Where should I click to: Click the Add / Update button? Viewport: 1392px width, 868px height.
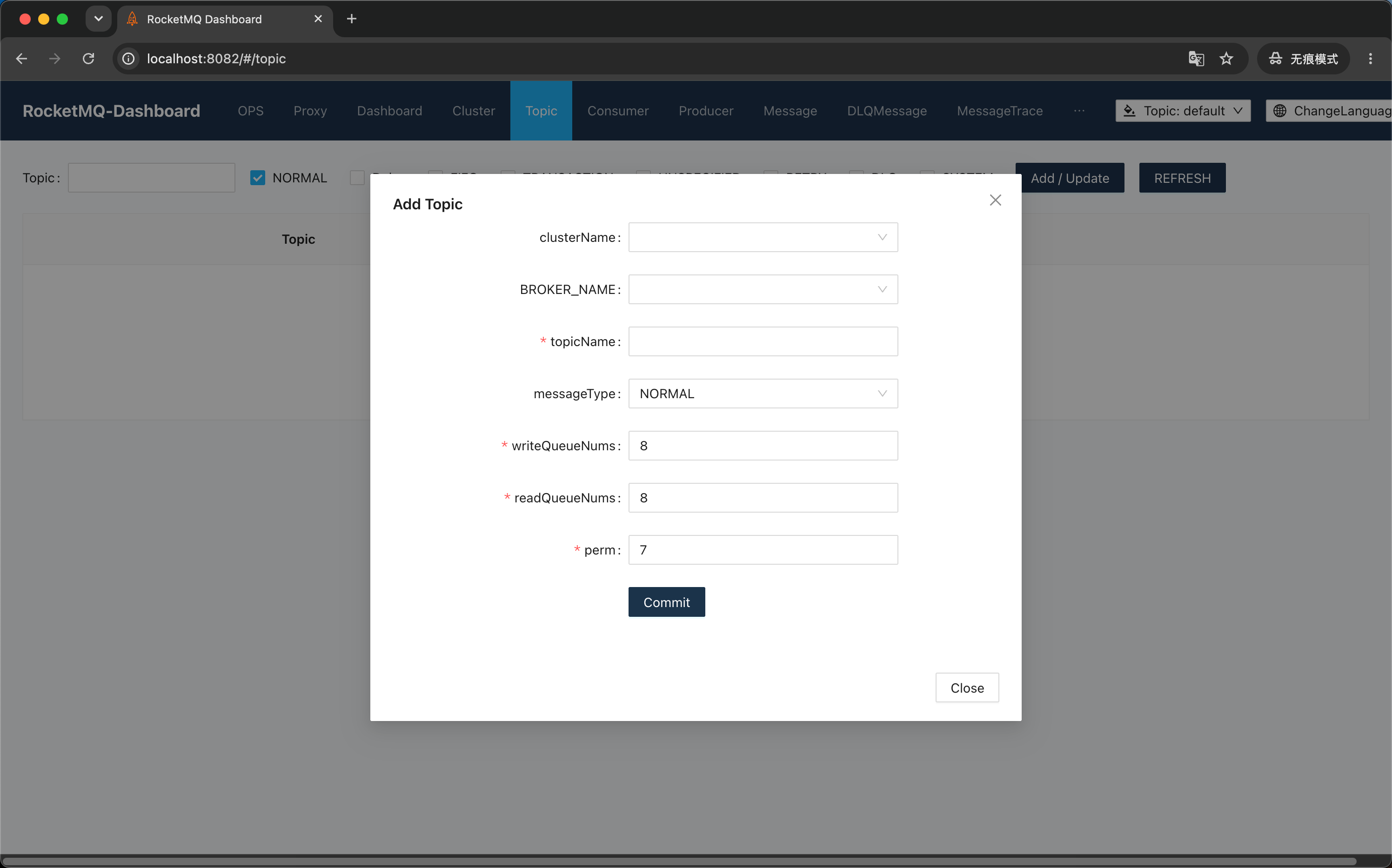1071,178
